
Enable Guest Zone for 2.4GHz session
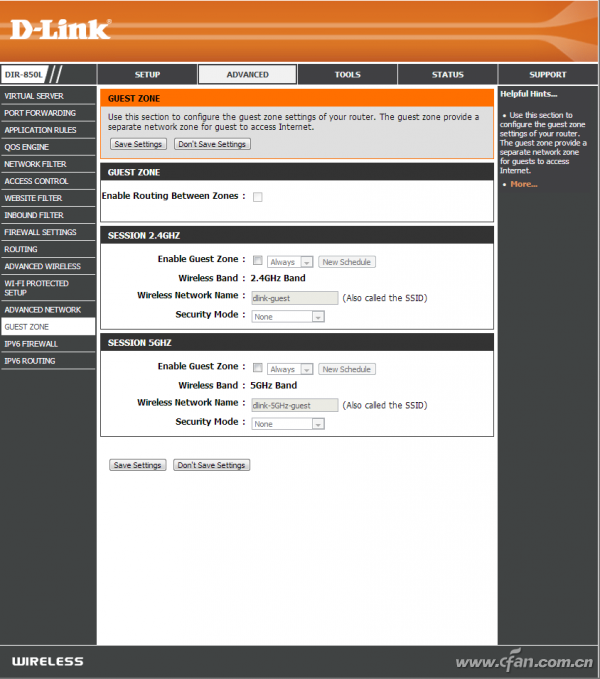(x=258, y=260)
